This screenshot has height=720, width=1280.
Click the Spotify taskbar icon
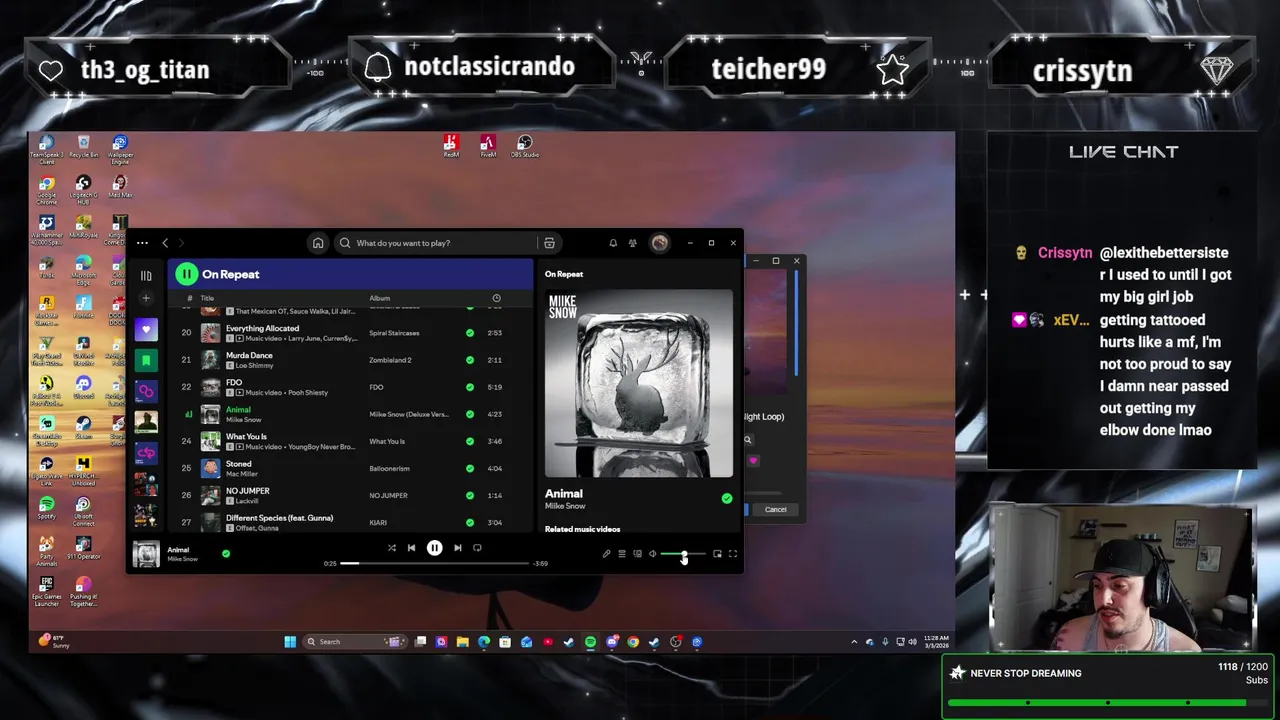[x=590, y=642]
